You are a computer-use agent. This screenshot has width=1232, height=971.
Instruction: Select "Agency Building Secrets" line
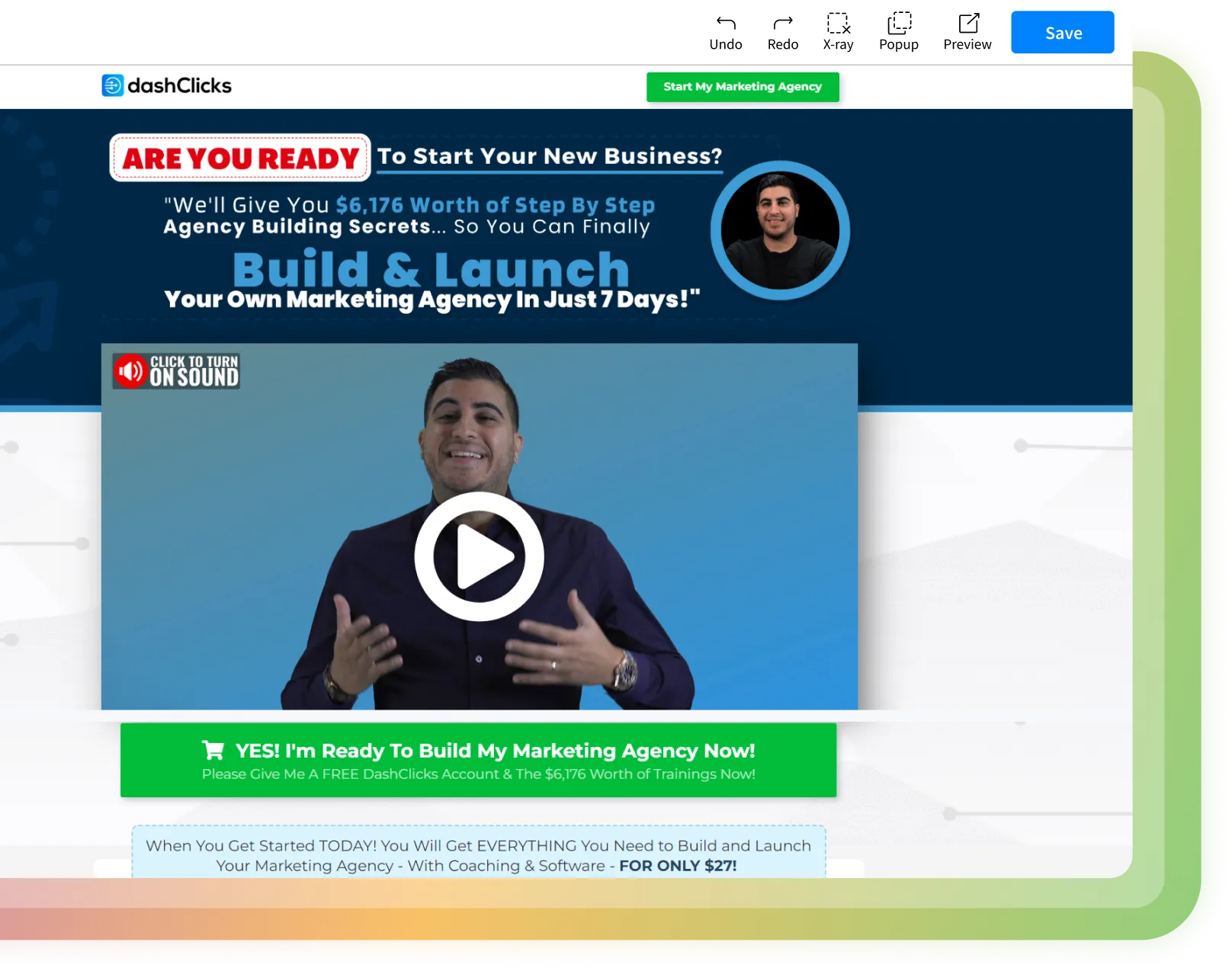[407, 227]
